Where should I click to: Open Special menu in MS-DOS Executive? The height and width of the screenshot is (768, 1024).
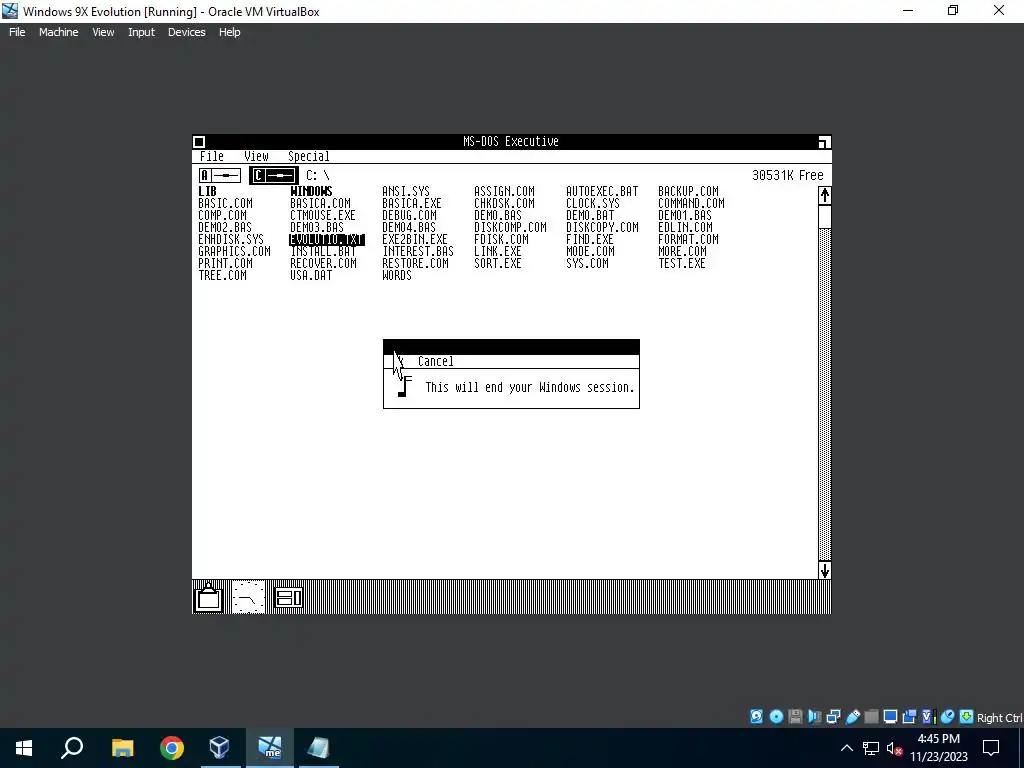pyautogui.click(x=308, y=157)
